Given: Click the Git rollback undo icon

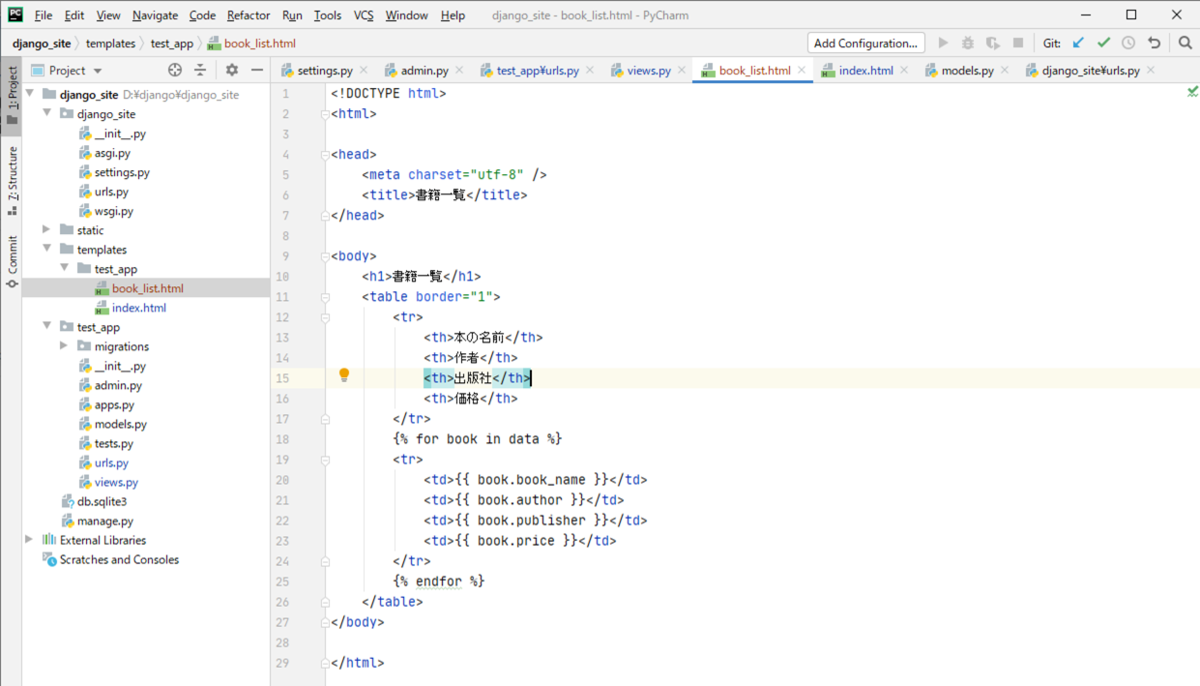Looking at the screenshot, I should tap(1154, 43).
